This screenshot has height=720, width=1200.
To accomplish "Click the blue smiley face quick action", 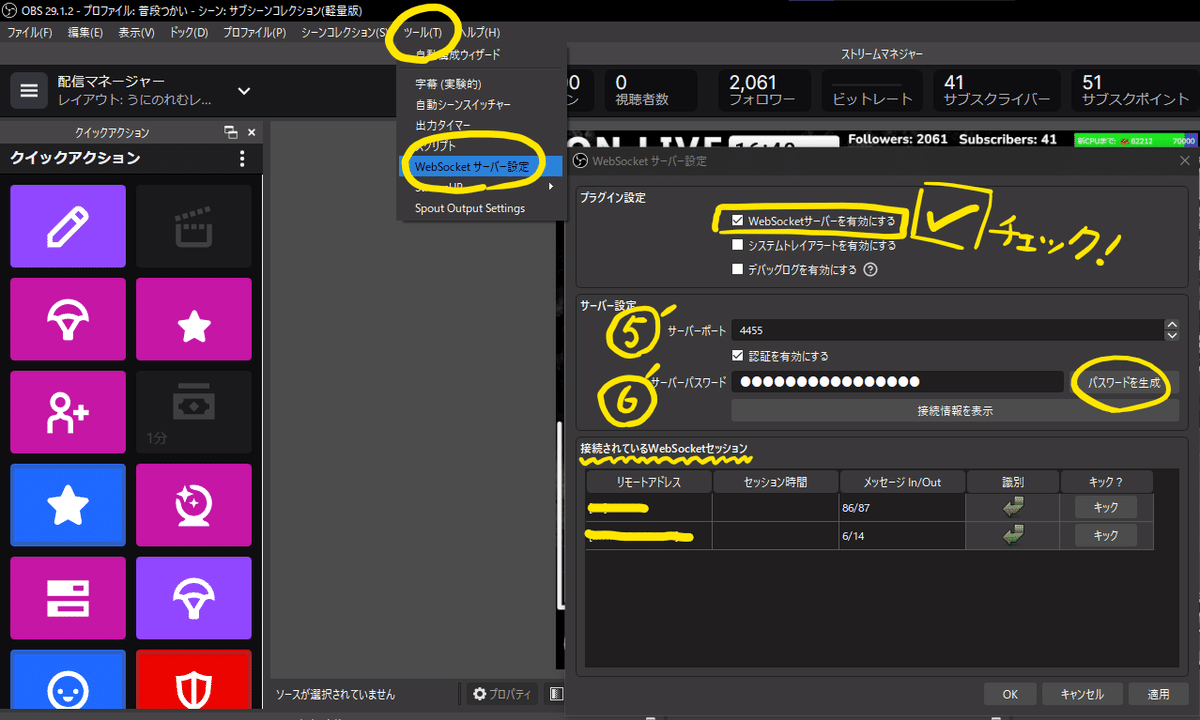I will pos(68,685).
